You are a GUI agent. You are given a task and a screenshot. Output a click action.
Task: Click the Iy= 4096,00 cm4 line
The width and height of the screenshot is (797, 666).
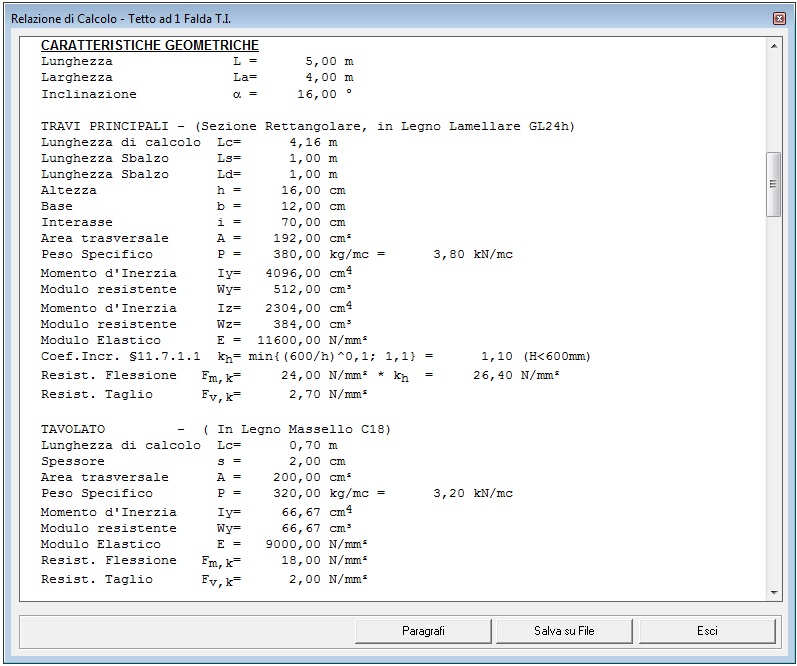click(196, 273)
